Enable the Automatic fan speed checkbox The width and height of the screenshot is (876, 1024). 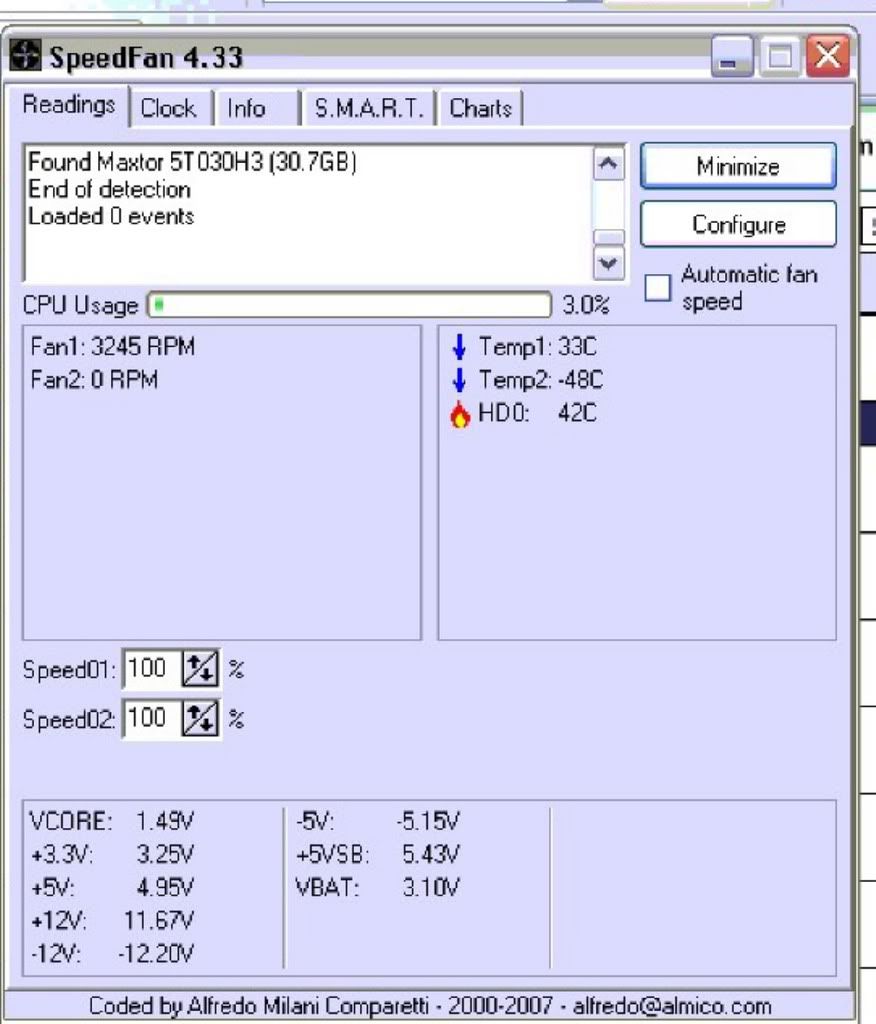coord(658,288)
